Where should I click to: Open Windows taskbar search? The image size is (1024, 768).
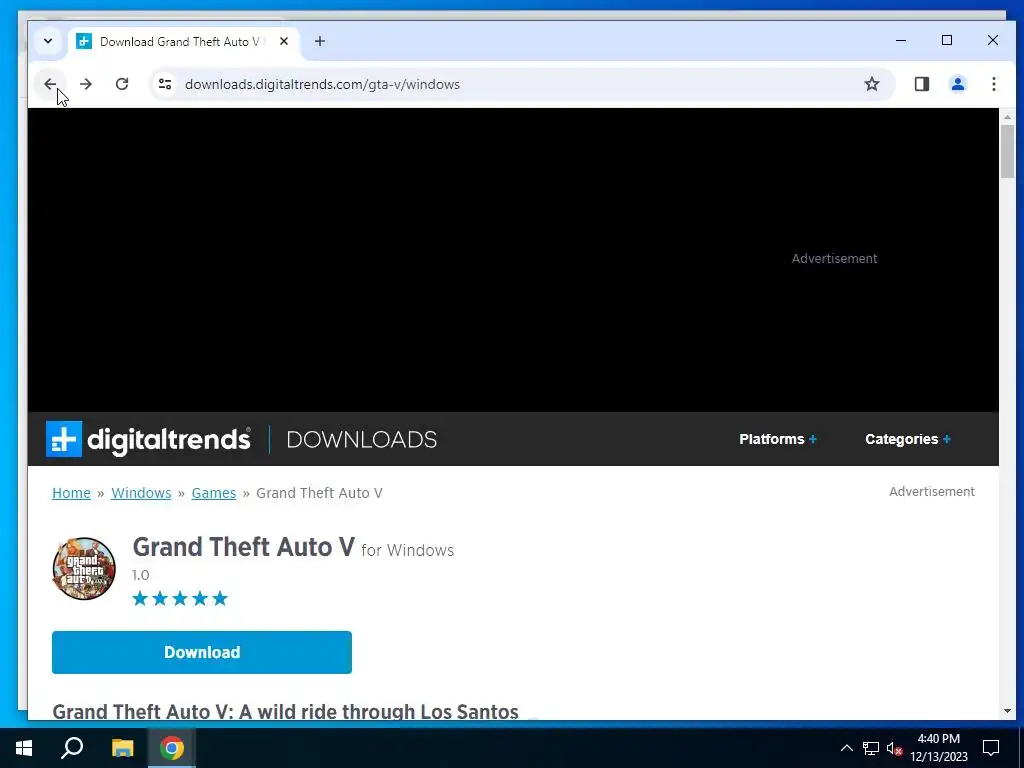click(x=72, y=748)
